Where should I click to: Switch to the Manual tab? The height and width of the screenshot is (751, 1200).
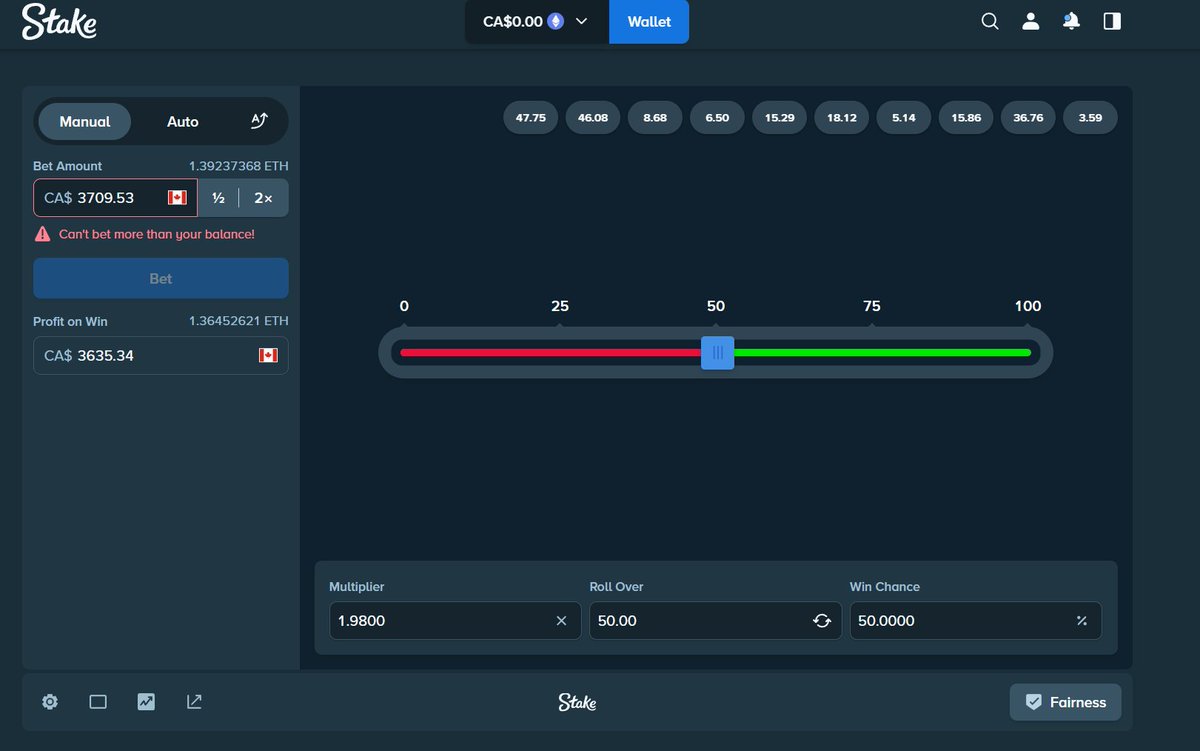(x=85, y=121)
